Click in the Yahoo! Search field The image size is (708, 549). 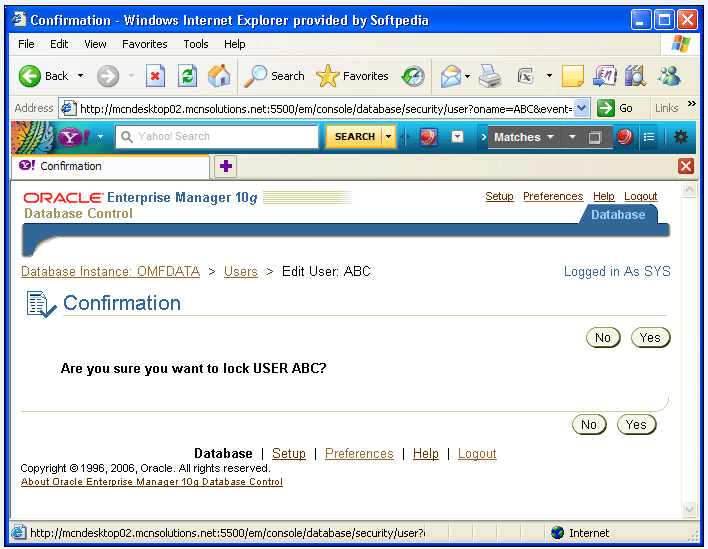point(217,136)
